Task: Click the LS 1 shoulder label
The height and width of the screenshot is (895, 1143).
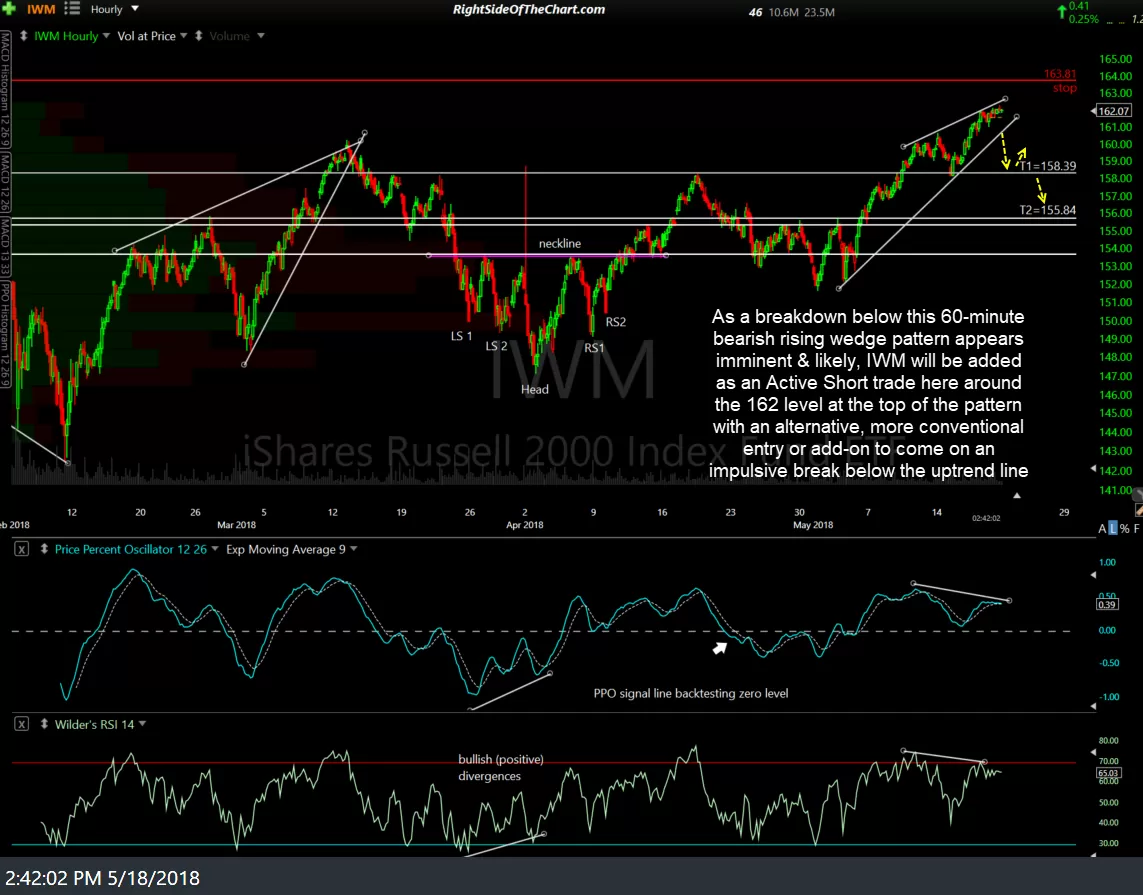Action: pyautogui.click(x=461, y=336)
